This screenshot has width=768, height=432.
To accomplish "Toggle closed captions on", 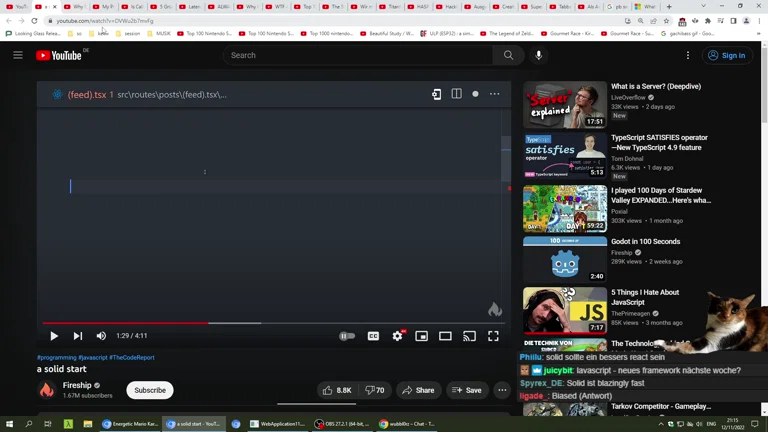I will pyautogui.click(x=373, y=336).
